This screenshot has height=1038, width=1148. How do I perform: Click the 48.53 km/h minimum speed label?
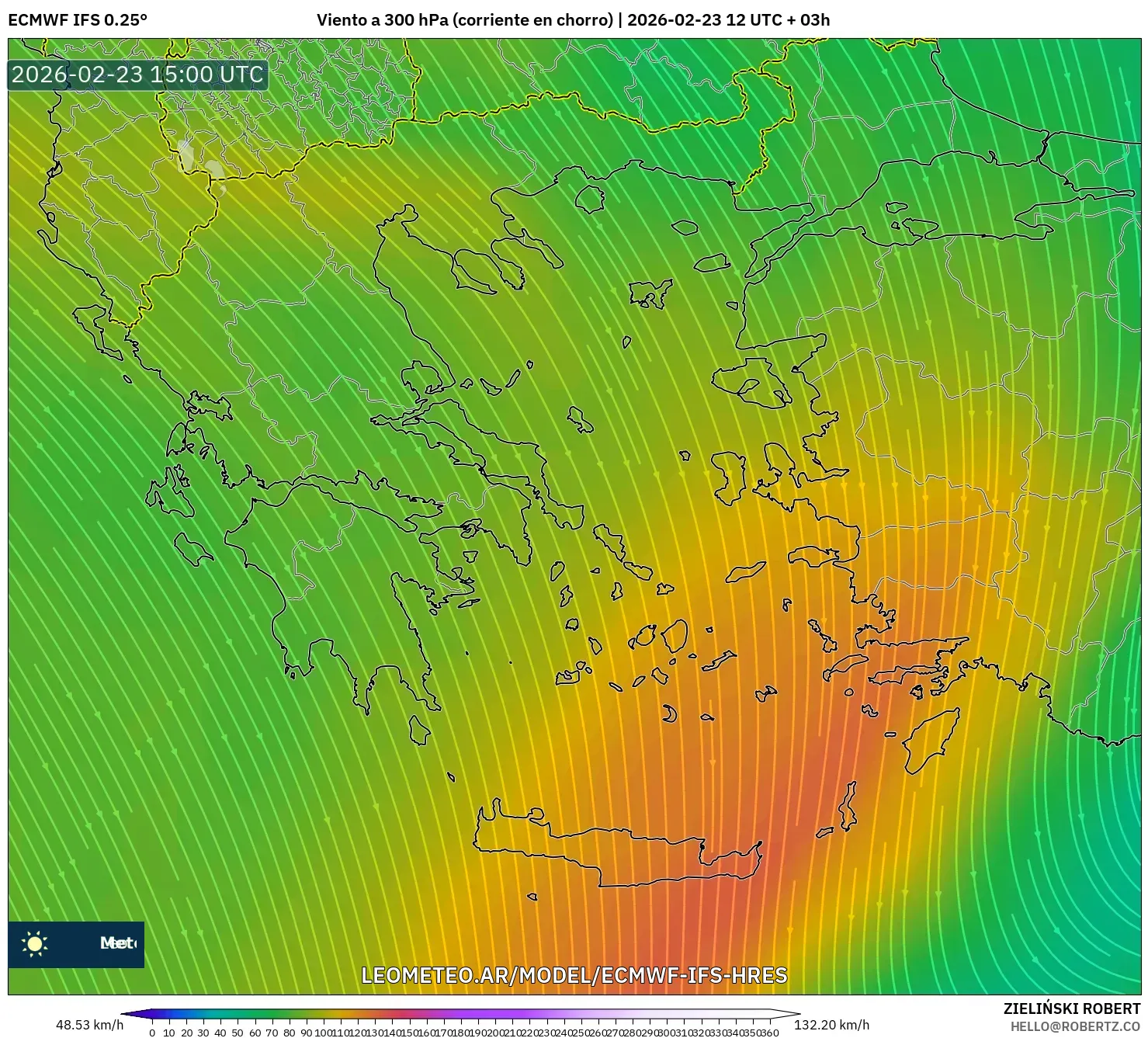pyautogui.click(x=92, y=1023)
